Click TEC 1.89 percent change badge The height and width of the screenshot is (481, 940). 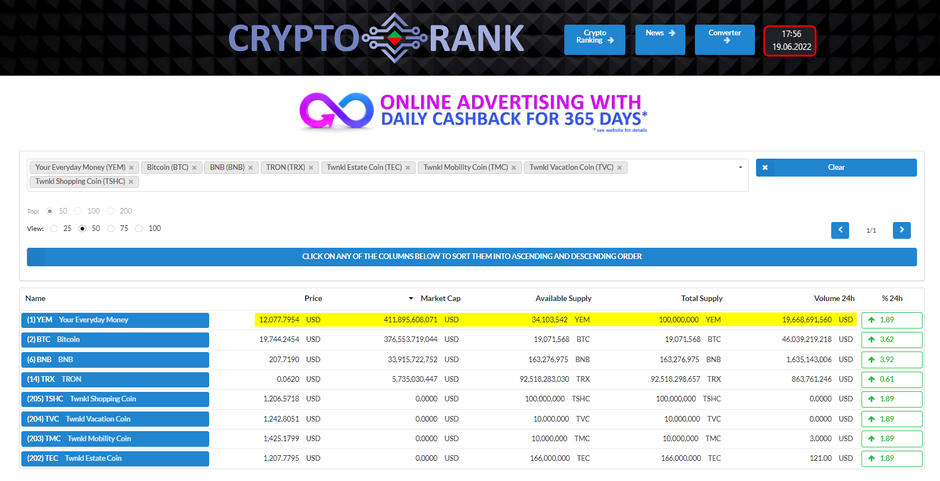pos(892,458)
